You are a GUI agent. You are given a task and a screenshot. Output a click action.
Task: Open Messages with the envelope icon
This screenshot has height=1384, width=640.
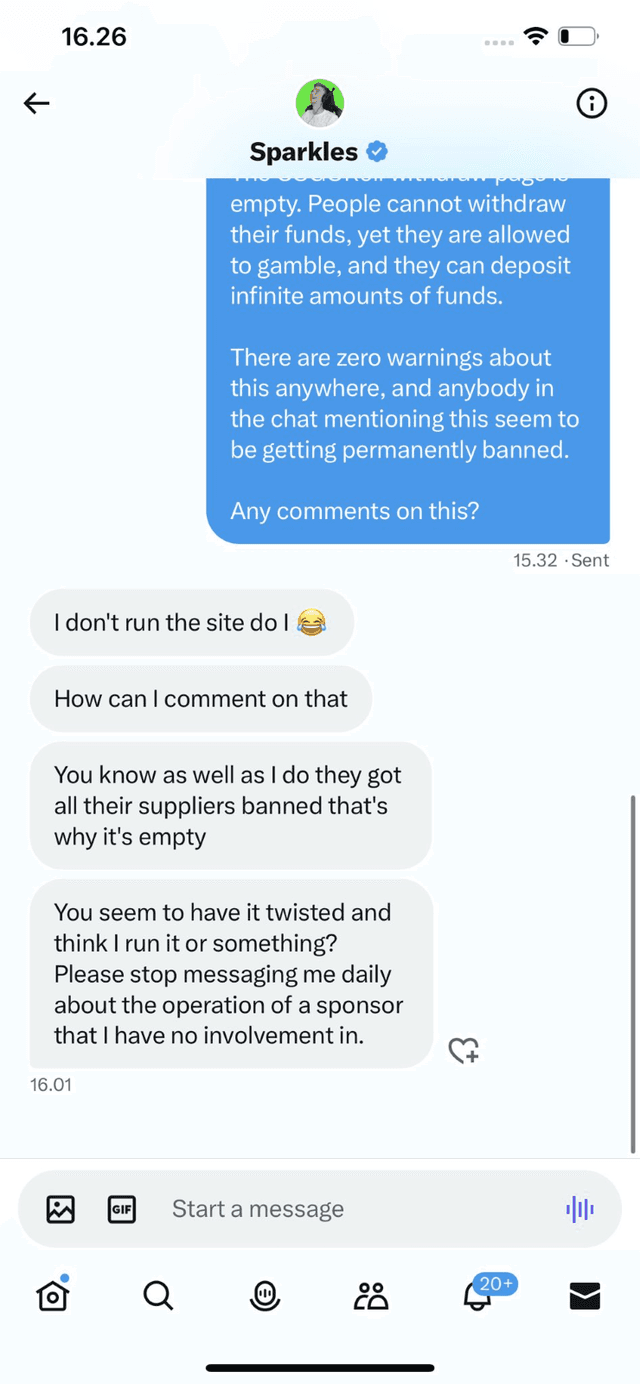click(x=584, y=1295)
